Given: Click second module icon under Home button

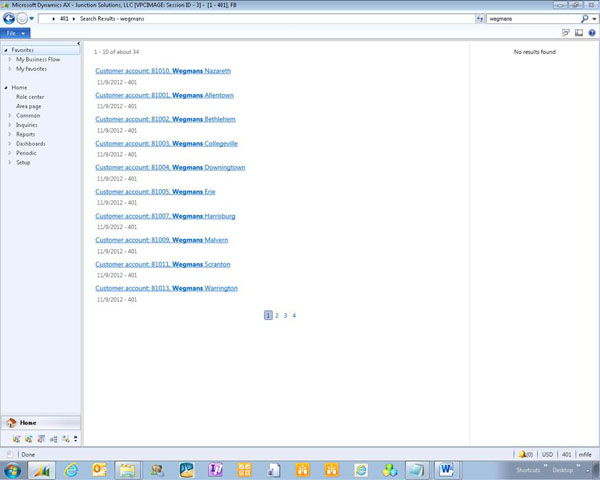Looking at the screenshot, I should click(x=29, y=439).
